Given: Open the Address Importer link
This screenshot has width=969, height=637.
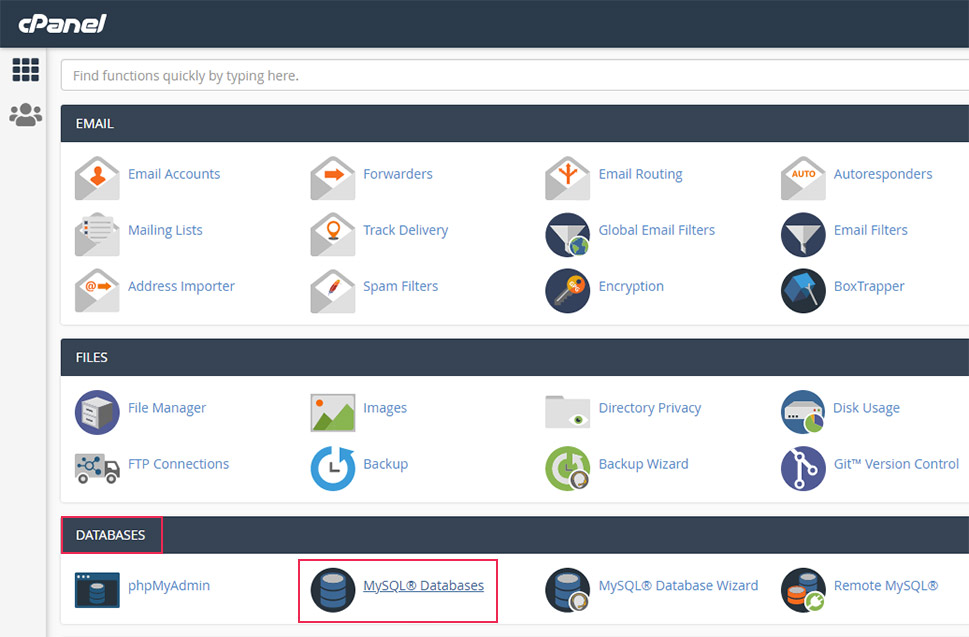Looking at the screenshot, I should tap(181, 287).
